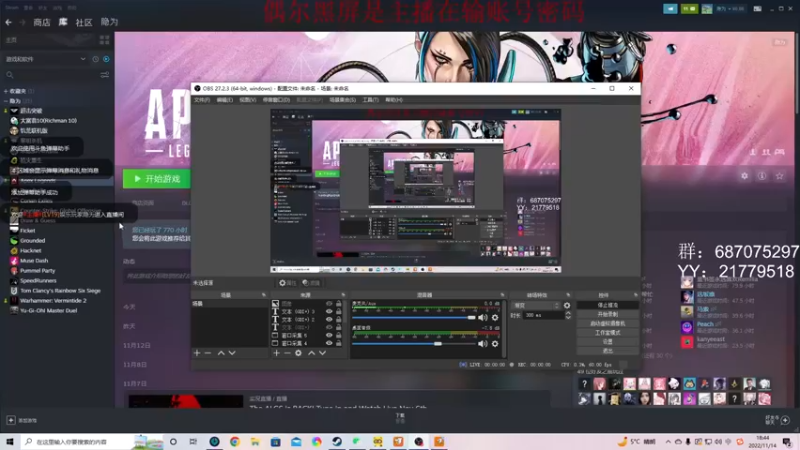800x450 pixels.
Task: Toggle visibility of 窗口采集 4 source
Action: coord(329,343)
